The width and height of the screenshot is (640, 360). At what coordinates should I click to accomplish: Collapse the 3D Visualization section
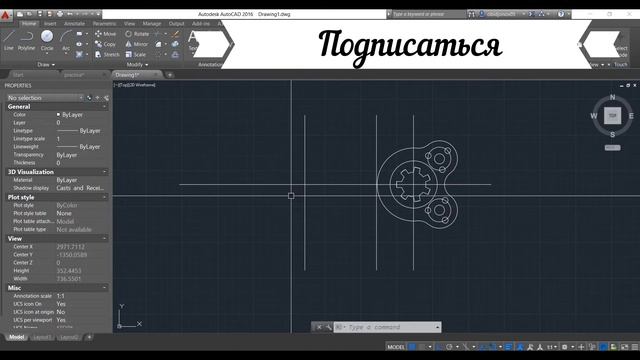click(x=104, y=172)
